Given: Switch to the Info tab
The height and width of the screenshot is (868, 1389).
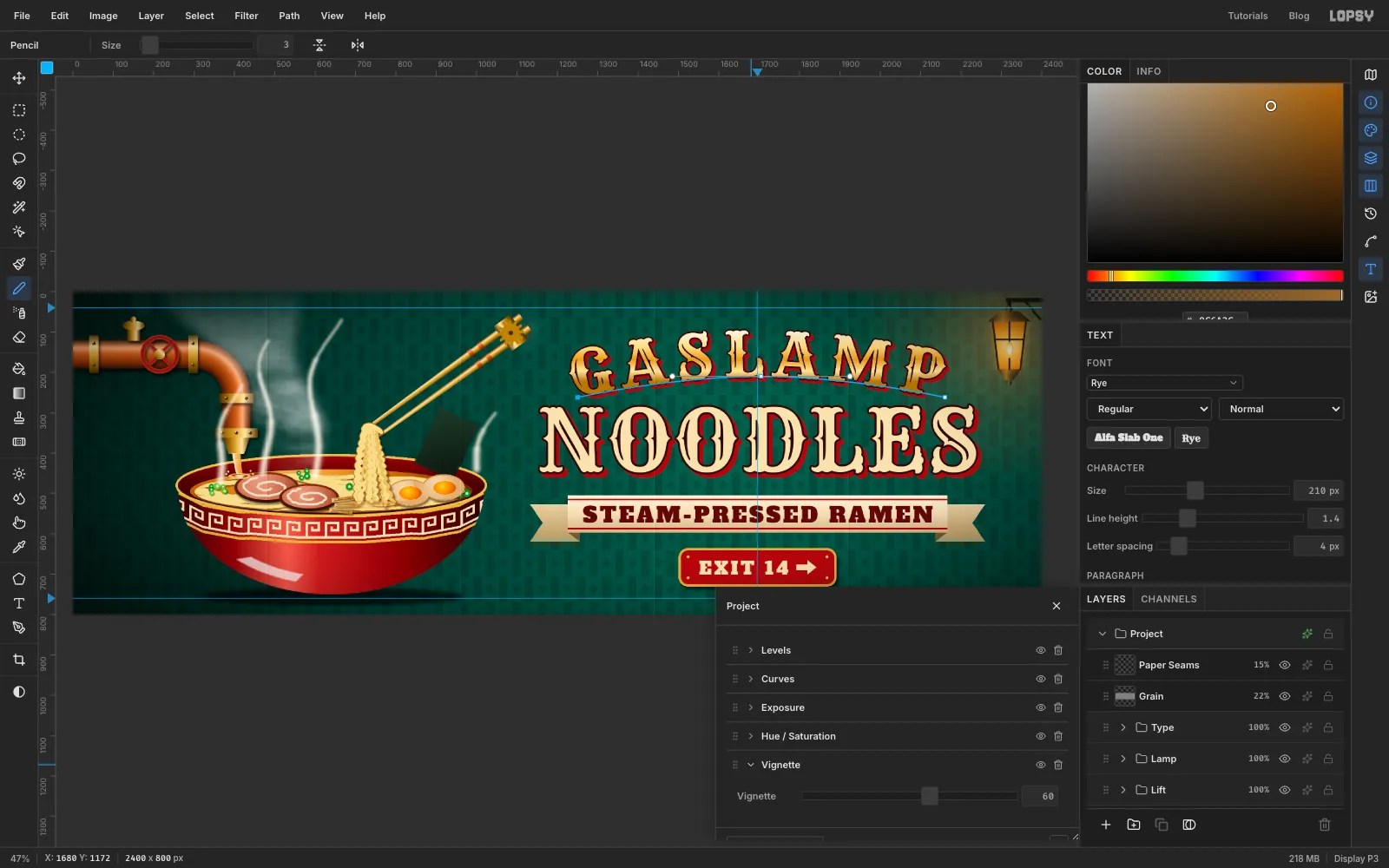Looking at the screenshot, I should pos(1149,71).
